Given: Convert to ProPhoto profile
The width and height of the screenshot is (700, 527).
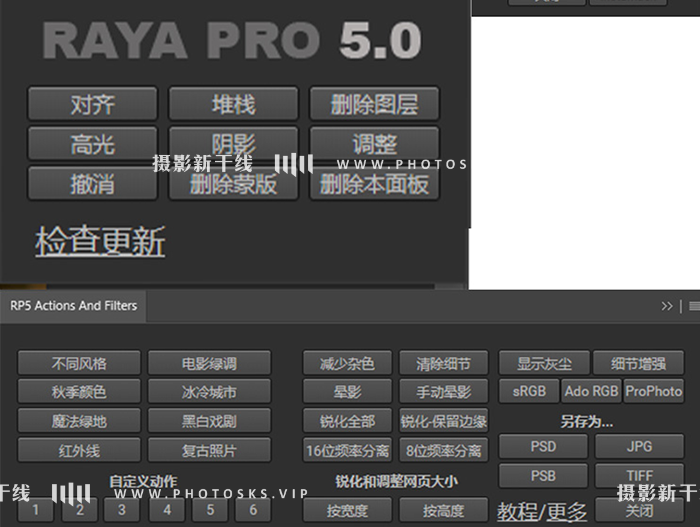Looking at the screenshot, I should [654, 391].
